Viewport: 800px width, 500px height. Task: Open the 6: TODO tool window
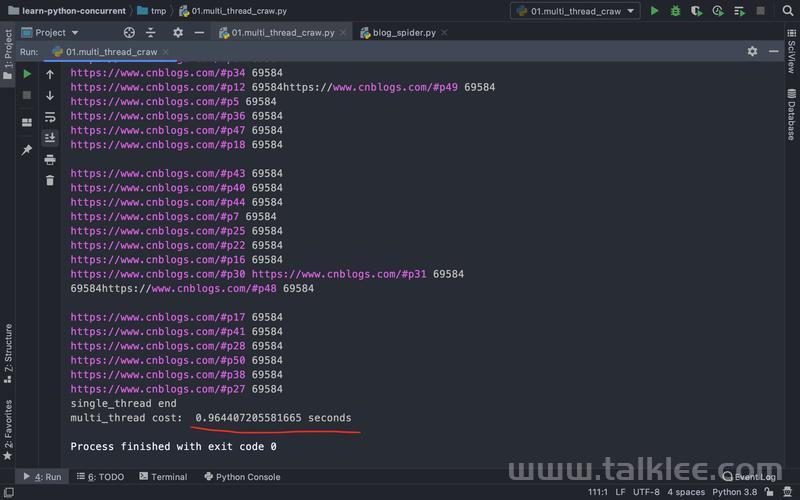coord(101,477)
